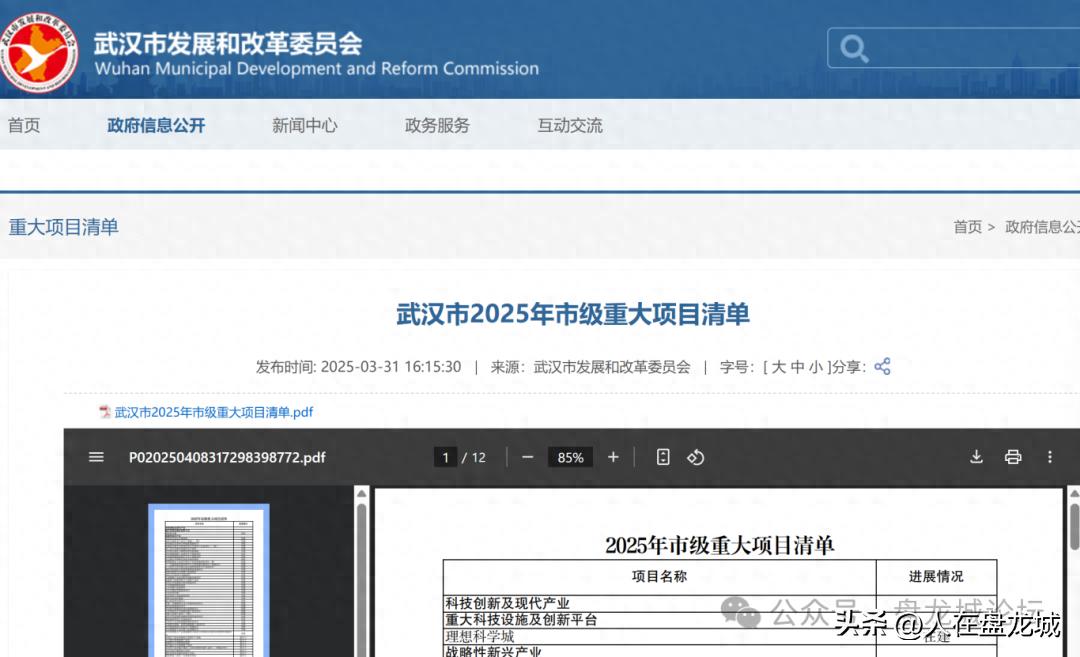Set font size to 大
1080x657 pixels.
(778, 366)
